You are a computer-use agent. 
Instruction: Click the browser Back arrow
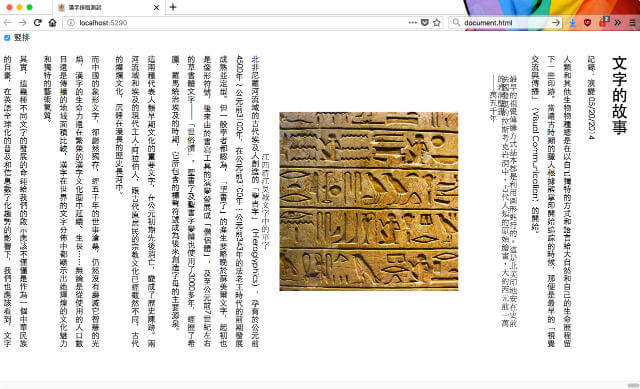tap(7, 23)
